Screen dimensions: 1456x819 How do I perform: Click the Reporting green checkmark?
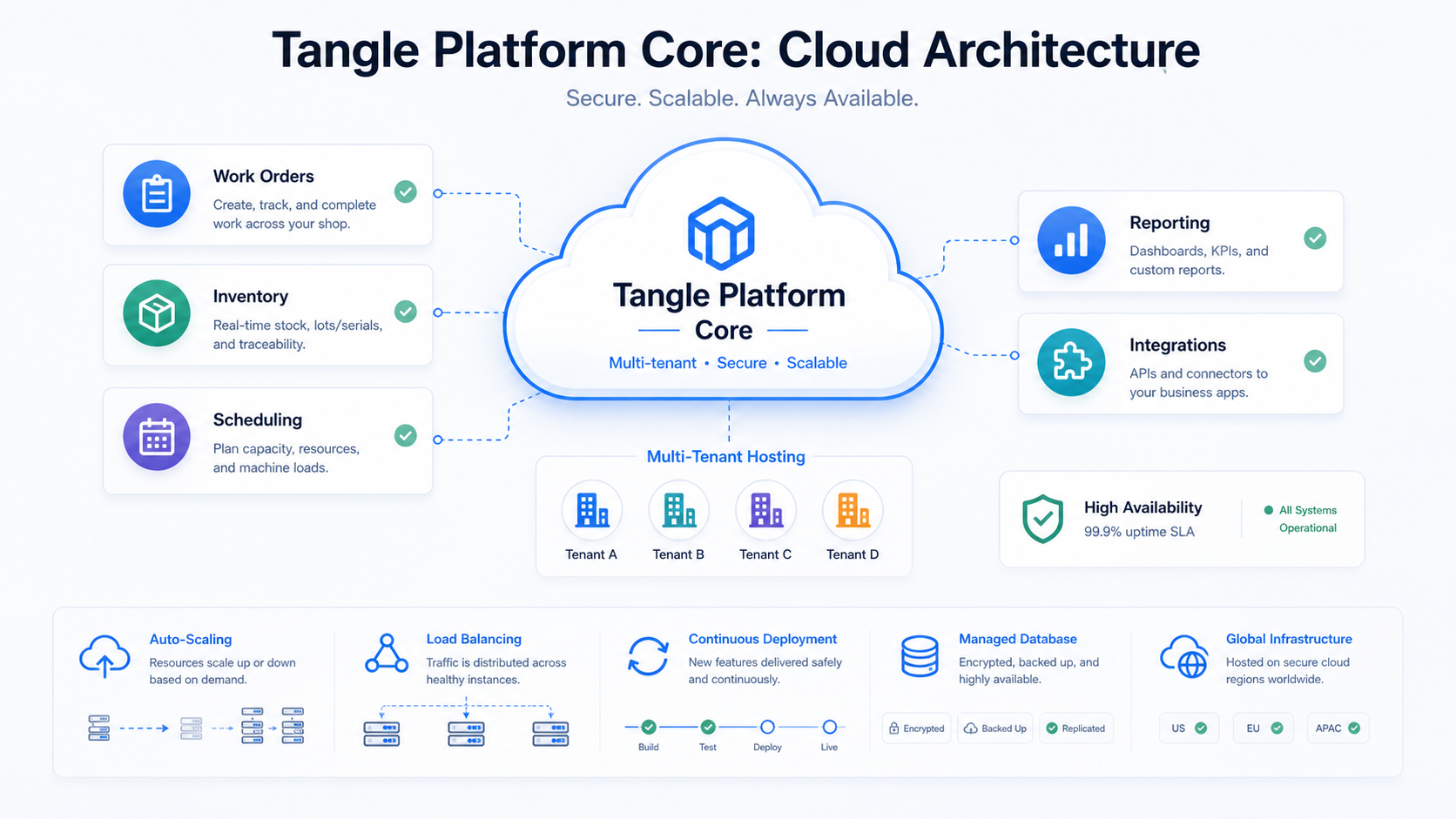[1315, 238]
